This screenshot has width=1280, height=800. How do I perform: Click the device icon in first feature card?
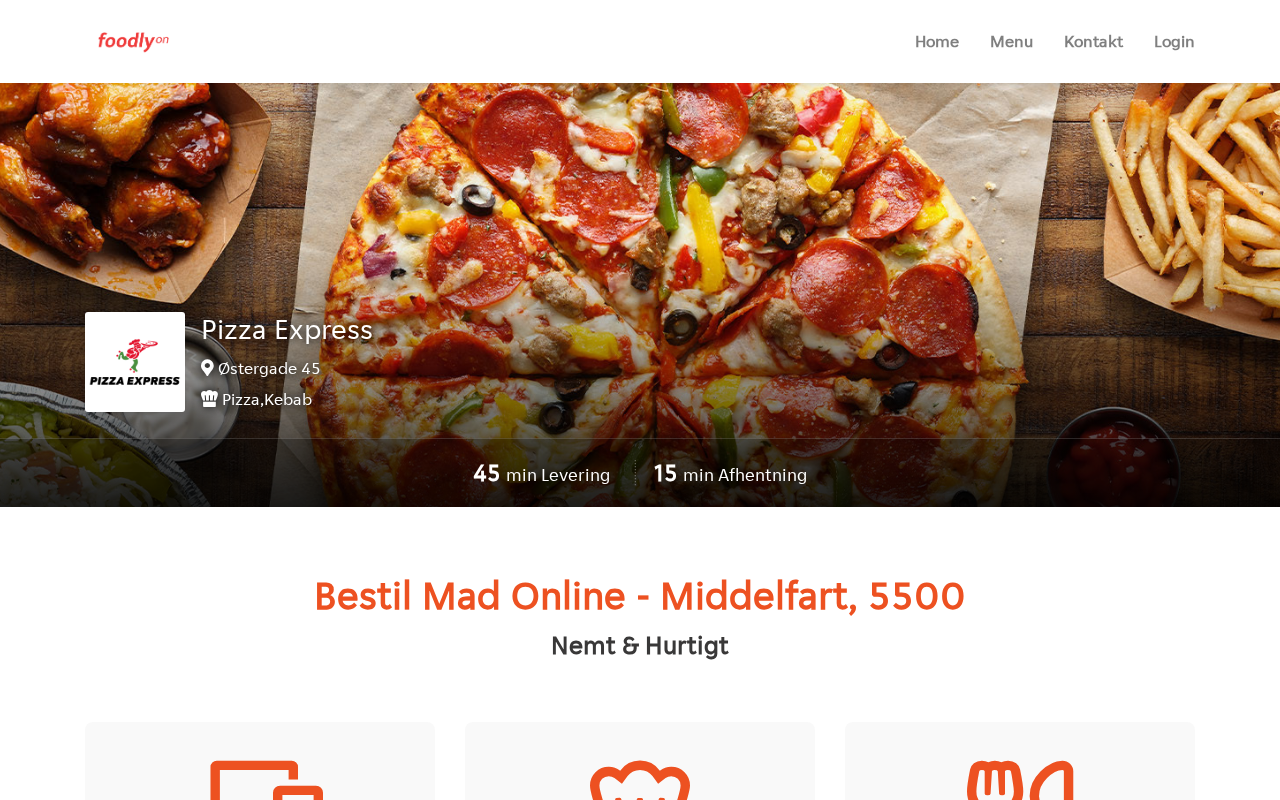click(x=266, y=780)
